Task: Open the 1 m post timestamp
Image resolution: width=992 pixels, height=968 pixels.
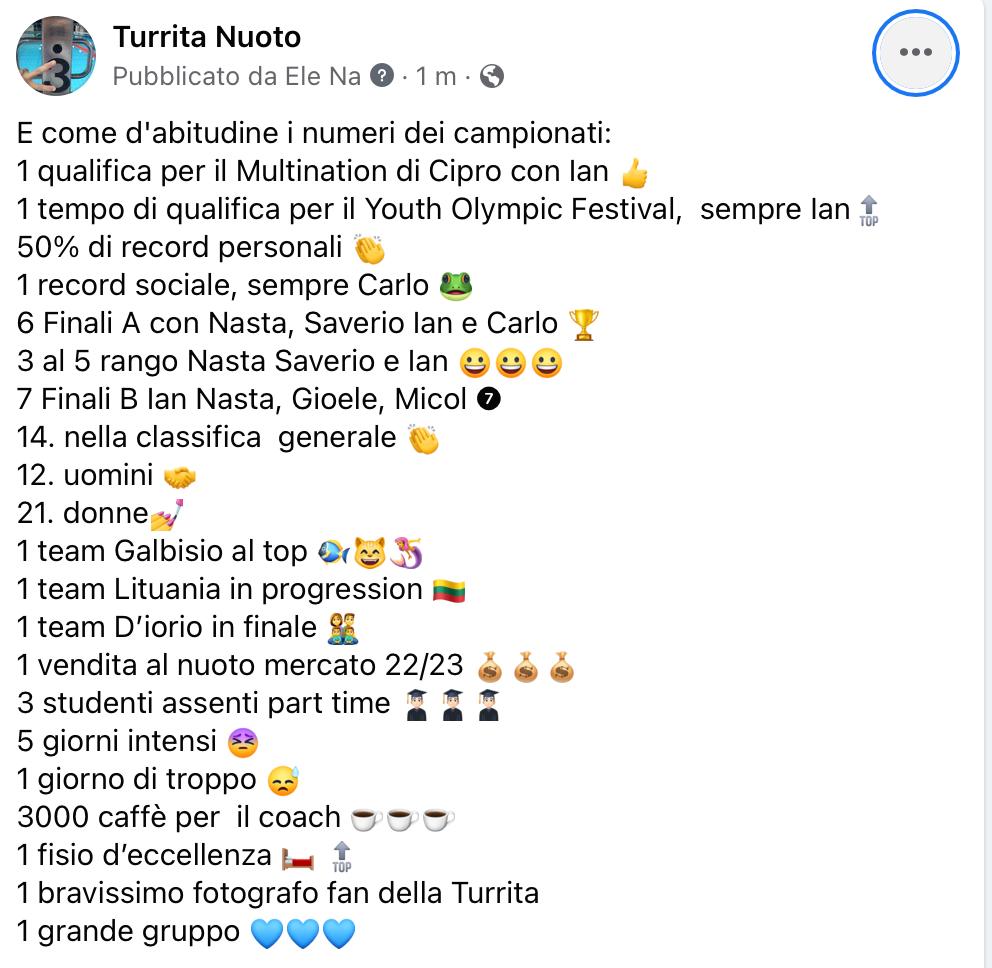Action: tap(435, 77)
